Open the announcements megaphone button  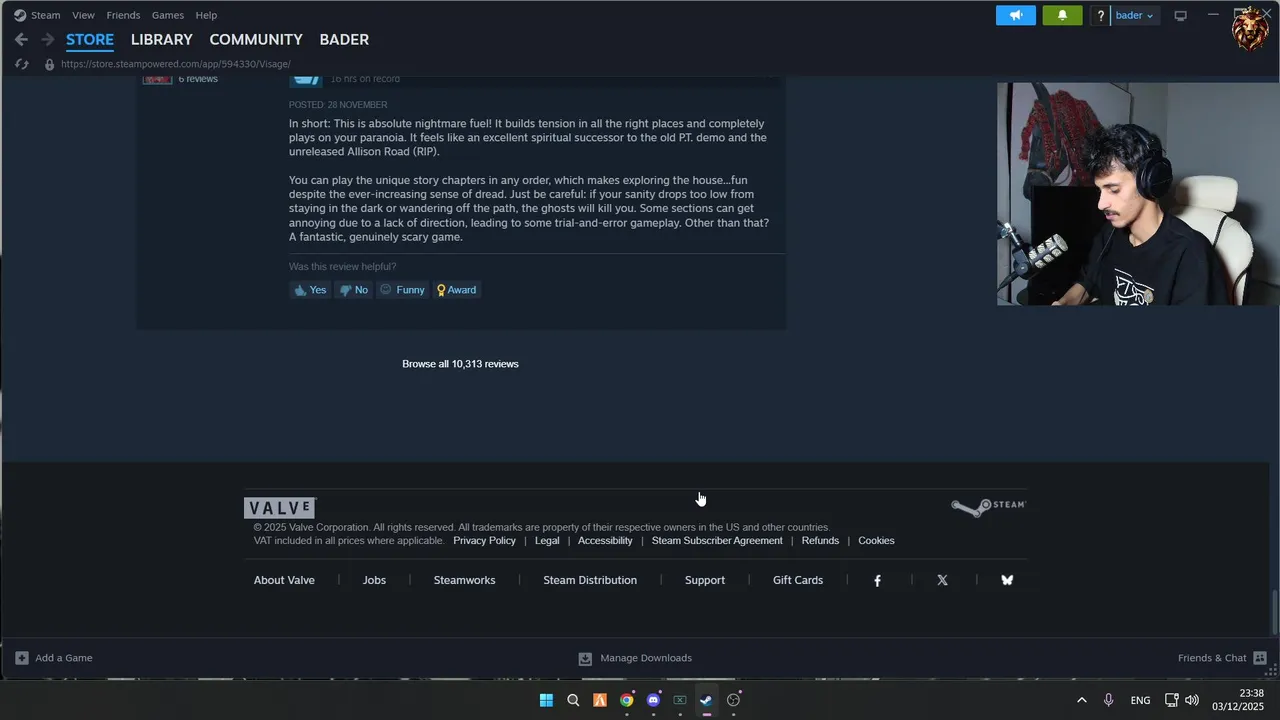click(x=1016, y=15)
